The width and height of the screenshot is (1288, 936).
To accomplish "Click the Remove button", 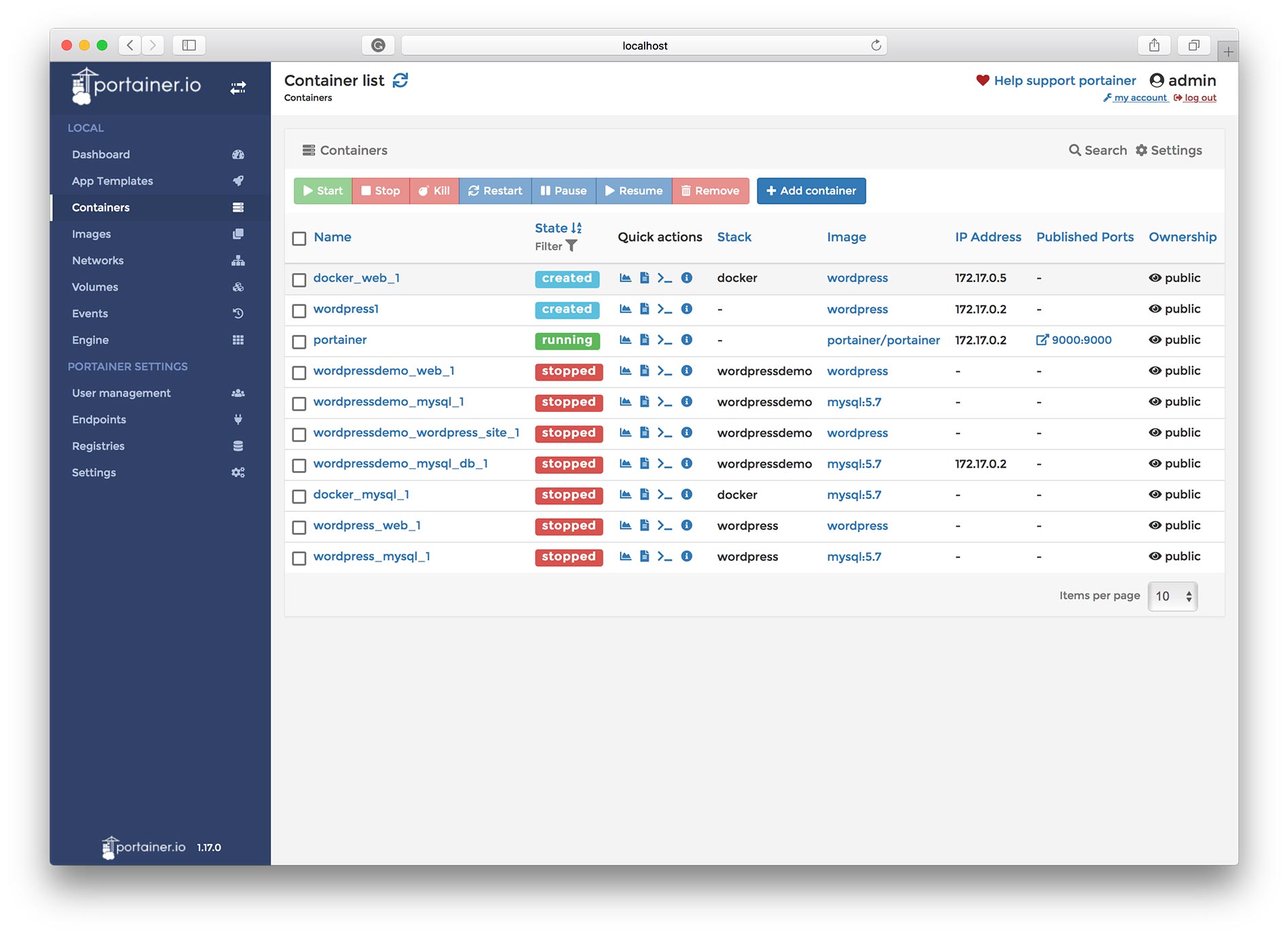I will [x=711, y=191].
